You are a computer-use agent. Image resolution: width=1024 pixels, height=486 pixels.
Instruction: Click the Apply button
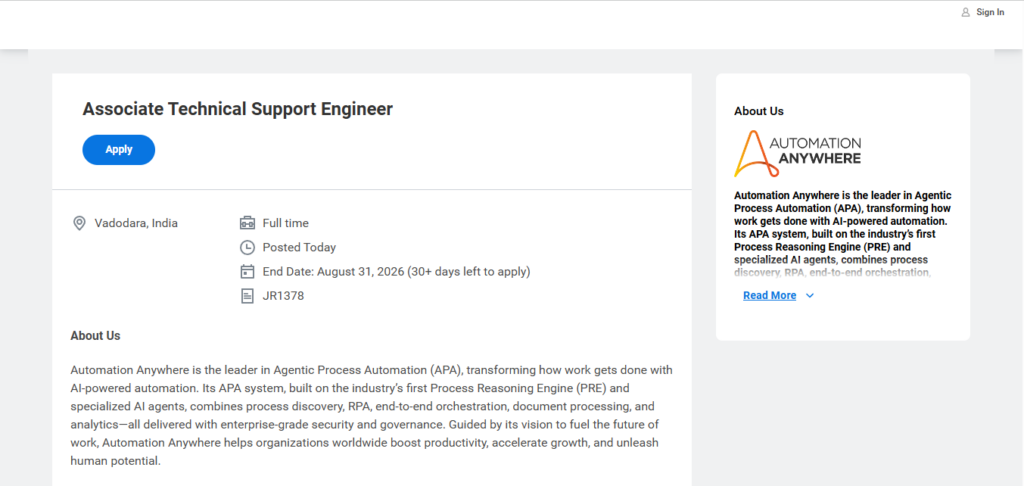point(118,150)
